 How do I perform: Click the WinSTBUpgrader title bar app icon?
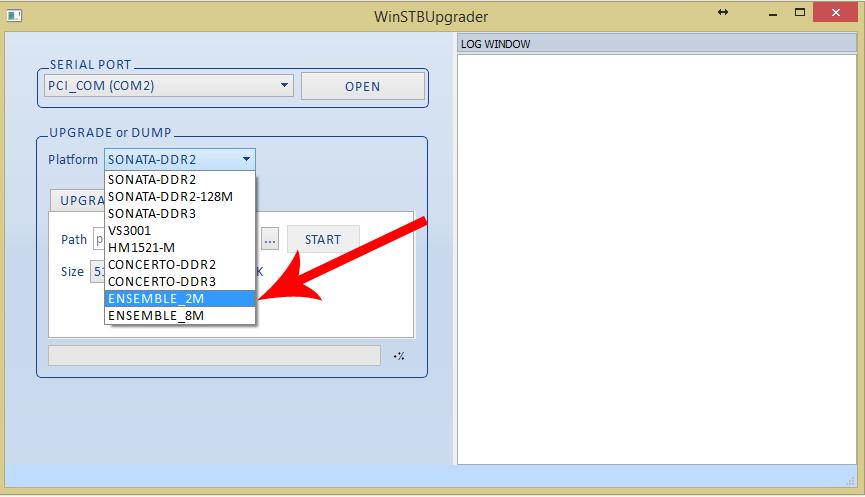[14, 15]
